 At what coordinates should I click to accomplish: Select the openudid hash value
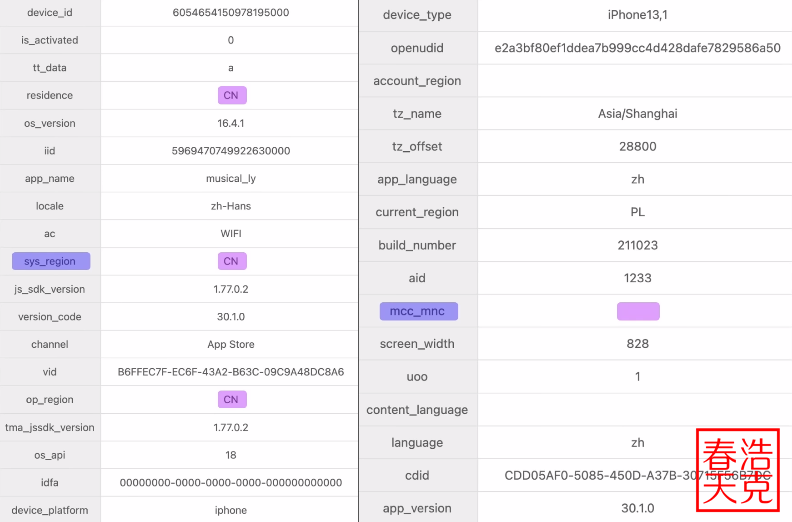(x=637, y=48)
